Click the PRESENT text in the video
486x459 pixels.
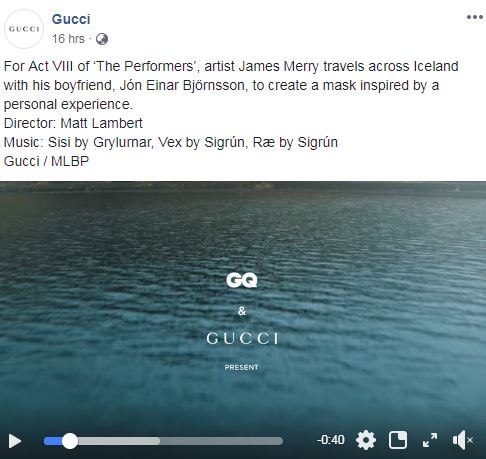(x=241, y=367)
